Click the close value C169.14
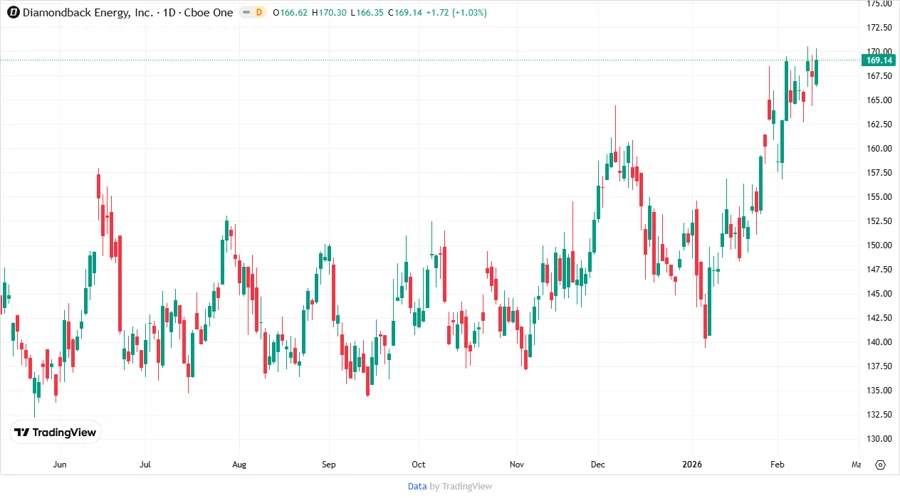 405,12
